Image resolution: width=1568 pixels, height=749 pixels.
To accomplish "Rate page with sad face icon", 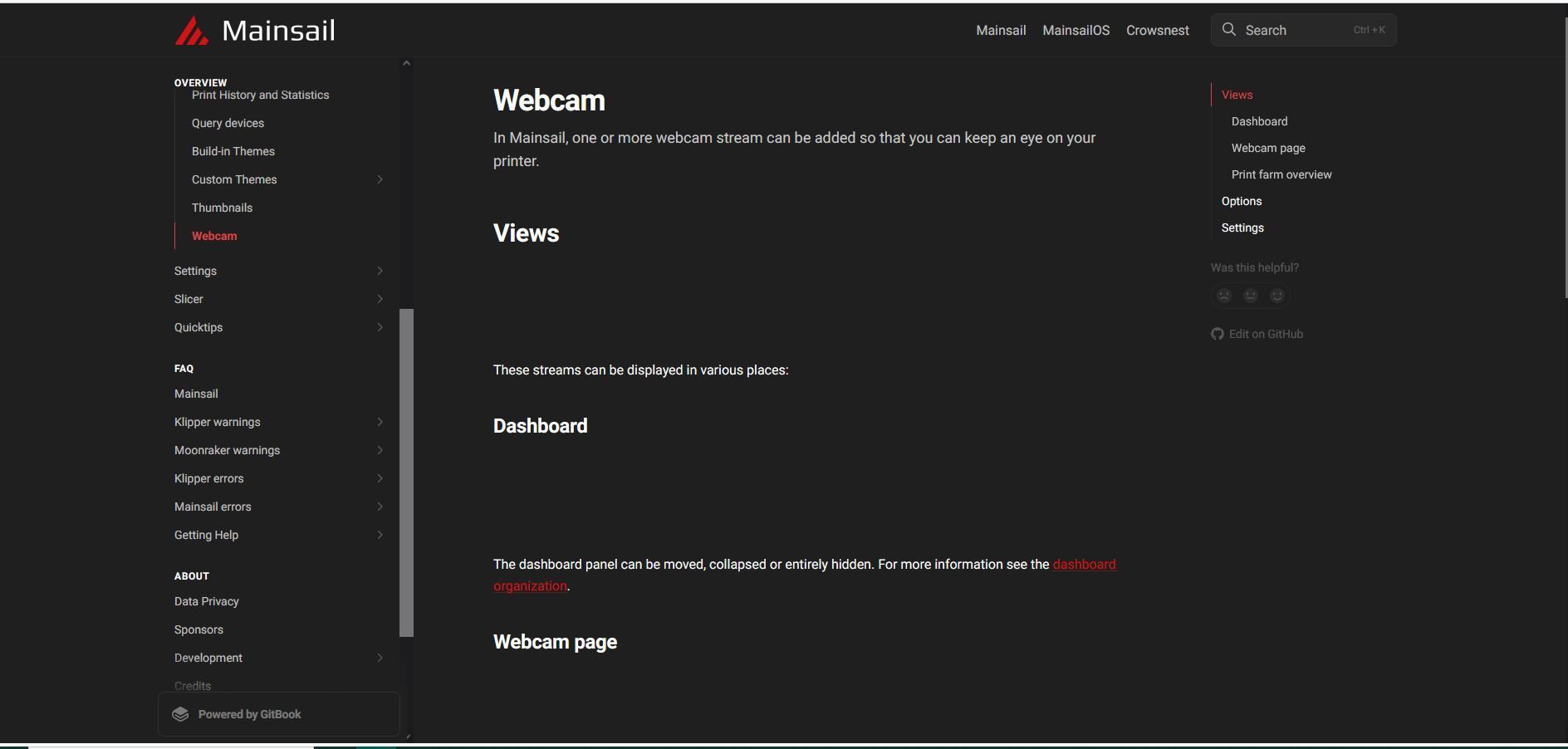I will [x=1224, y=296].
